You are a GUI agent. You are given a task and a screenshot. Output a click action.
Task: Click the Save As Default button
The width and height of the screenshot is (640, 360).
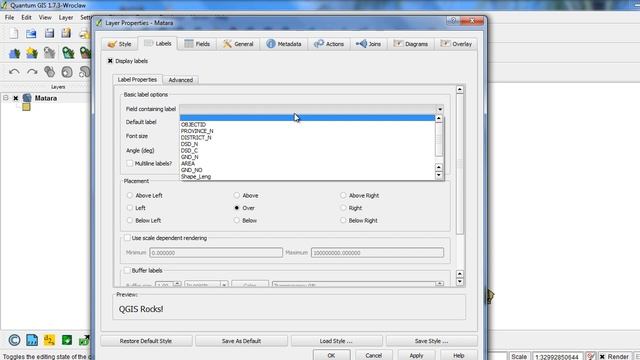[x=241, y=341]
